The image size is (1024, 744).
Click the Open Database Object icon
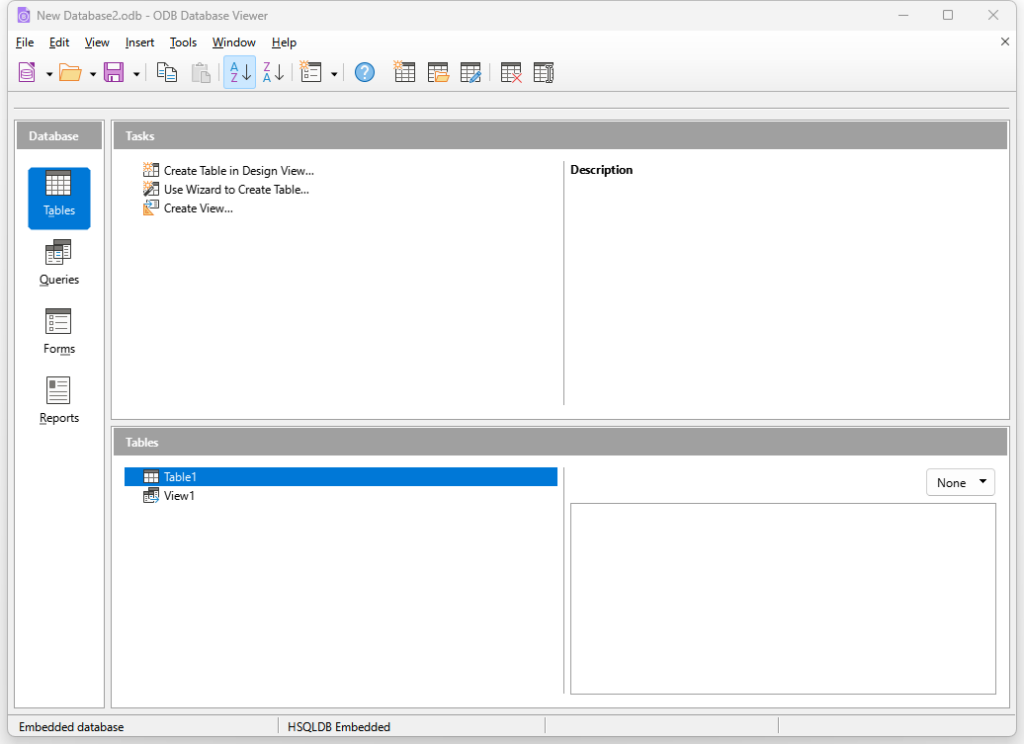point(438,73)
